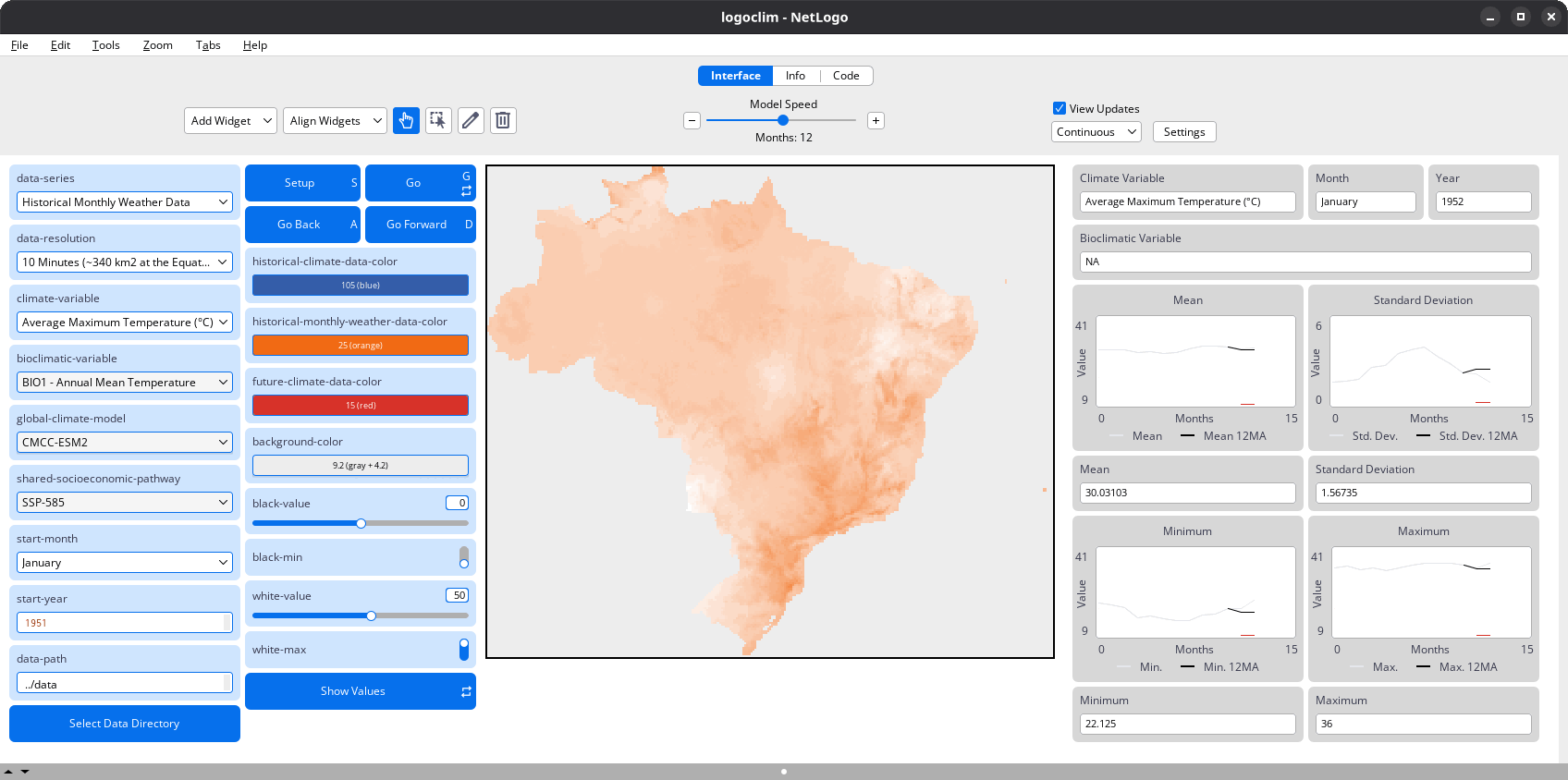1568x780 pixels.
Task: Open the Tools menu
Action: tap(105, 45)
